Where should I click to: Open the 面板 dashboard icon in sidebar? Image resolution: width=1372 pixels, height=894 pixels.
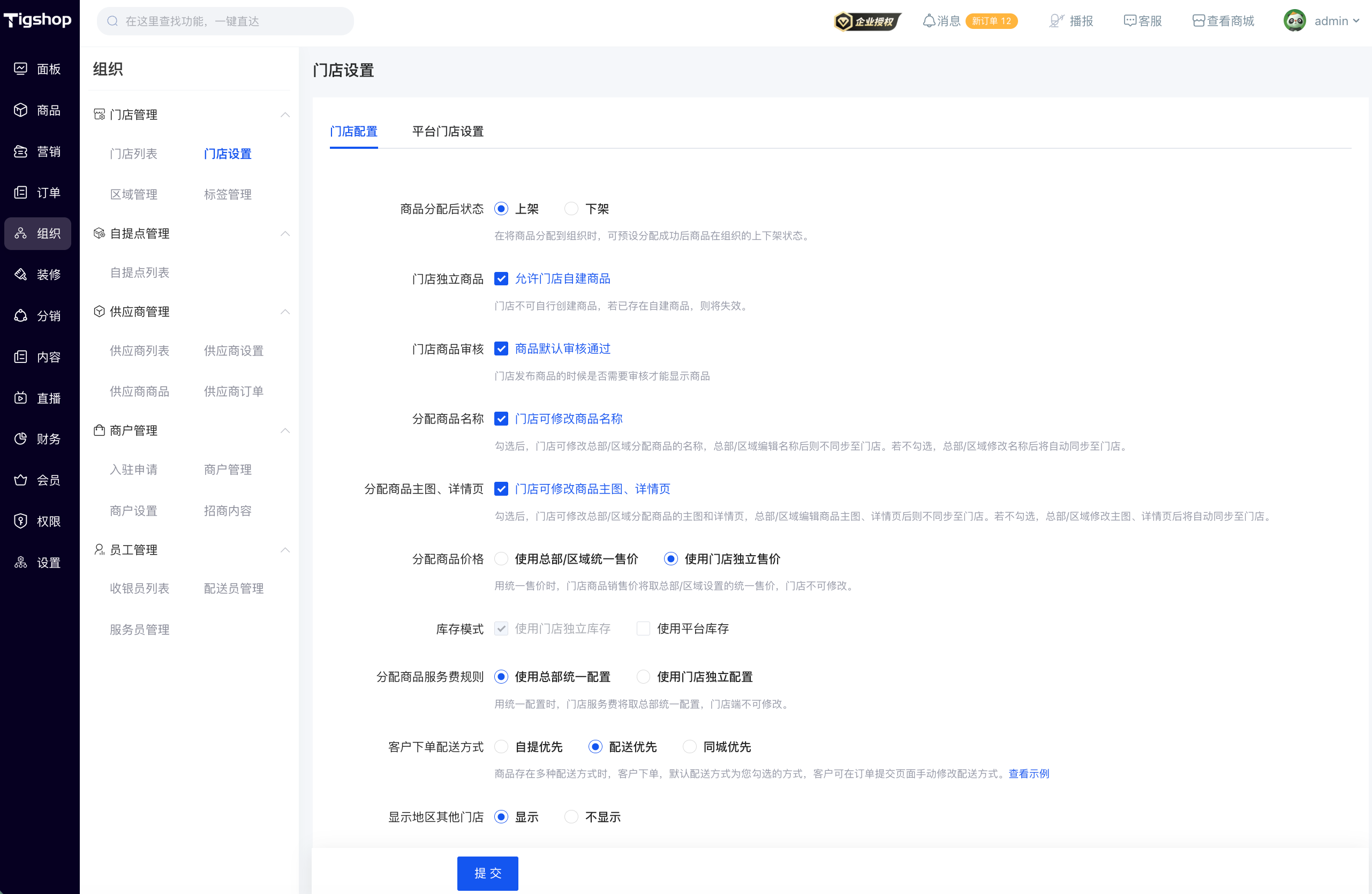click(21, 69)
